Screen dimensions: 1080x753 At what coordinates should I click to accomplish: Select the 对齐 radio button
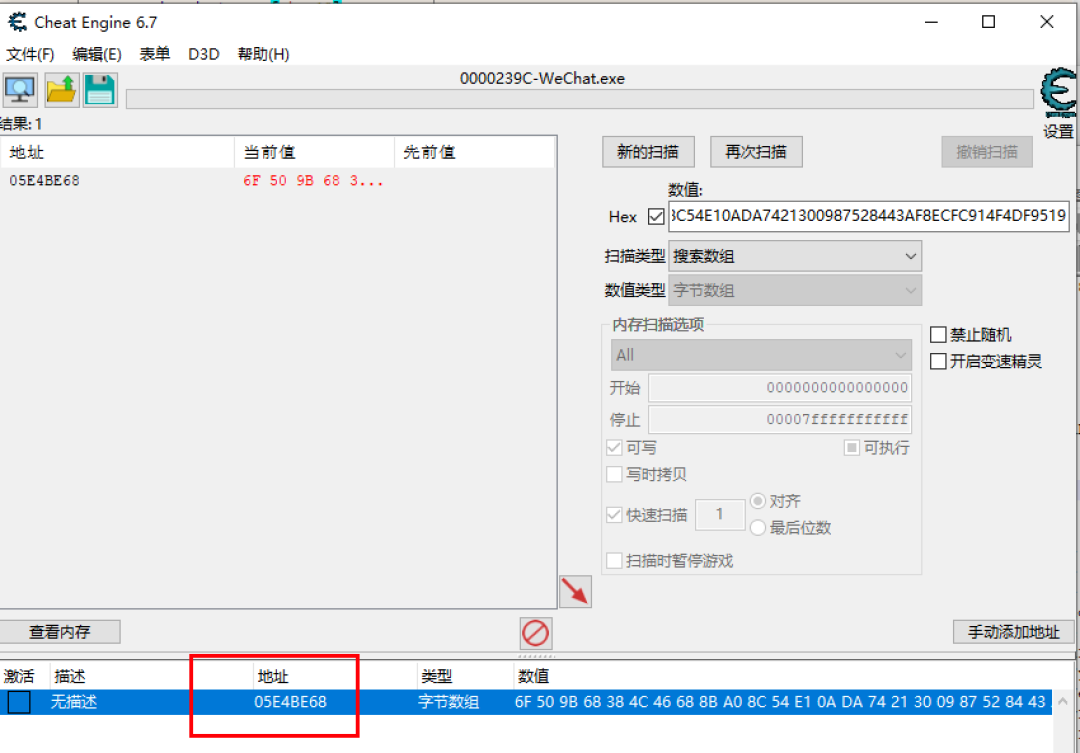[758, 501]
